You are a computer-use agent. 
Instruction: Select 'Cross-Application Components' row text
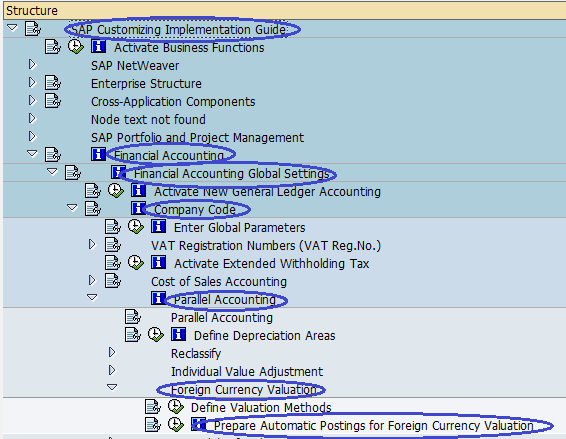(173, 102)
